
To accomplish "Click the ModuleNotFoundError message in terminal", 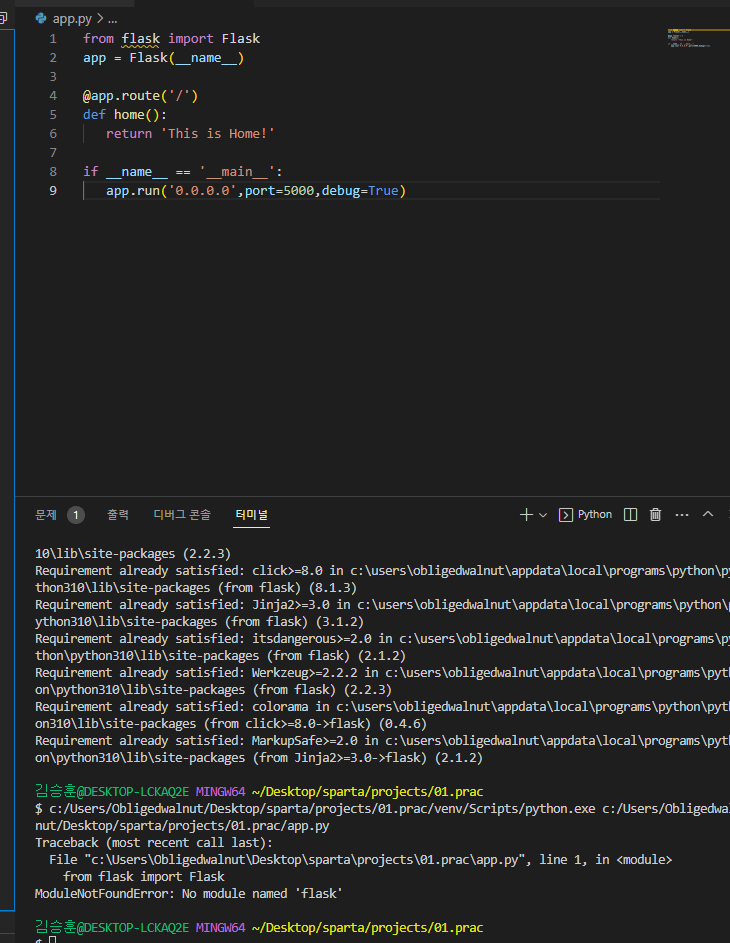I will point(188,894).
